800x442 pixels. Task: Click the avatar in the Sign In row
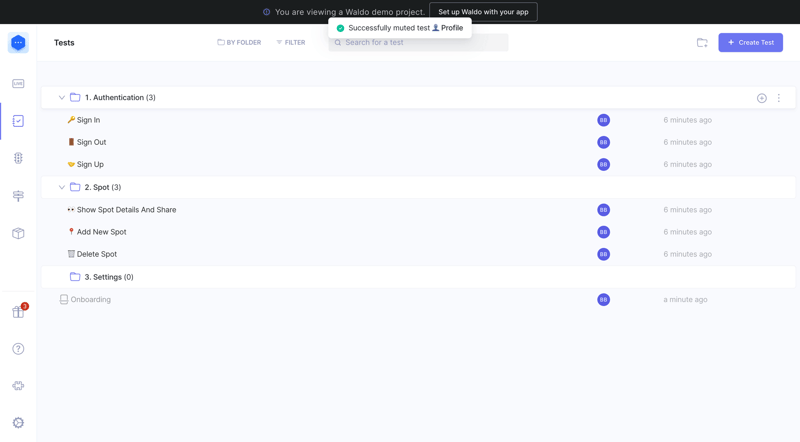coord(604,120)
